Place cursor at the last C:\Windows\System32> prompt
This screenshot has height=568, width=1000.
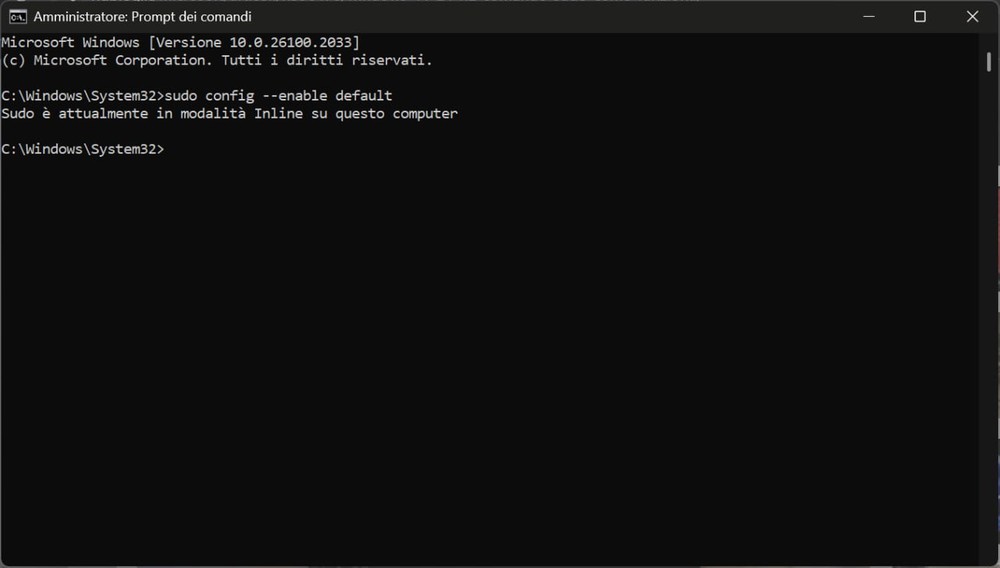point(169,150)
